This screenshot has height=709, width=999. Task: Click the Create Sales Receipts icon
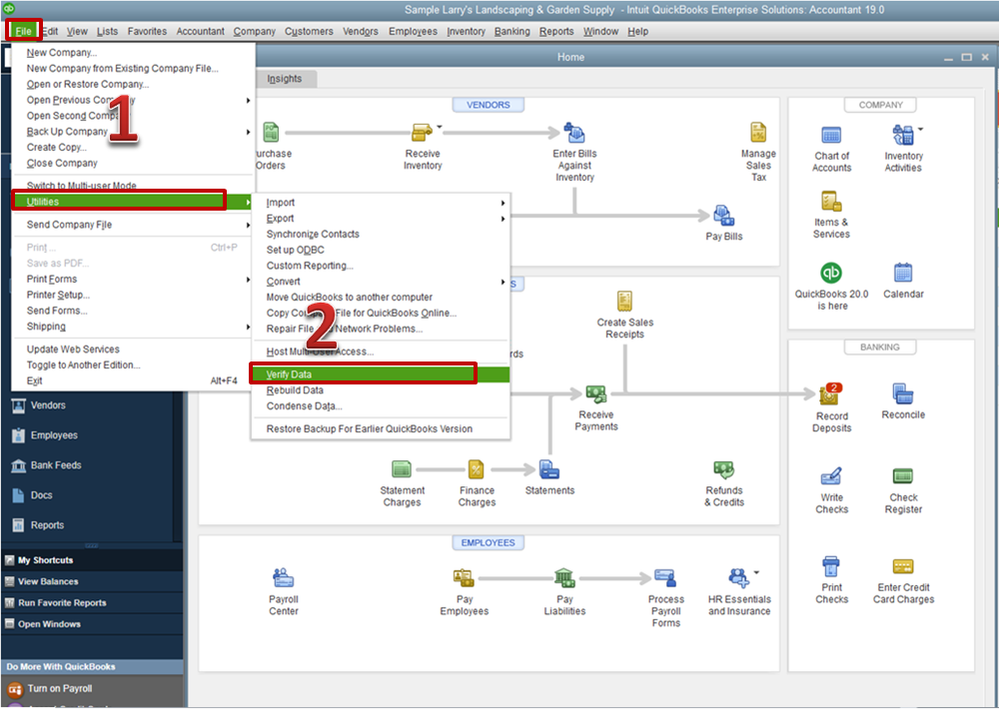point(624,301)
